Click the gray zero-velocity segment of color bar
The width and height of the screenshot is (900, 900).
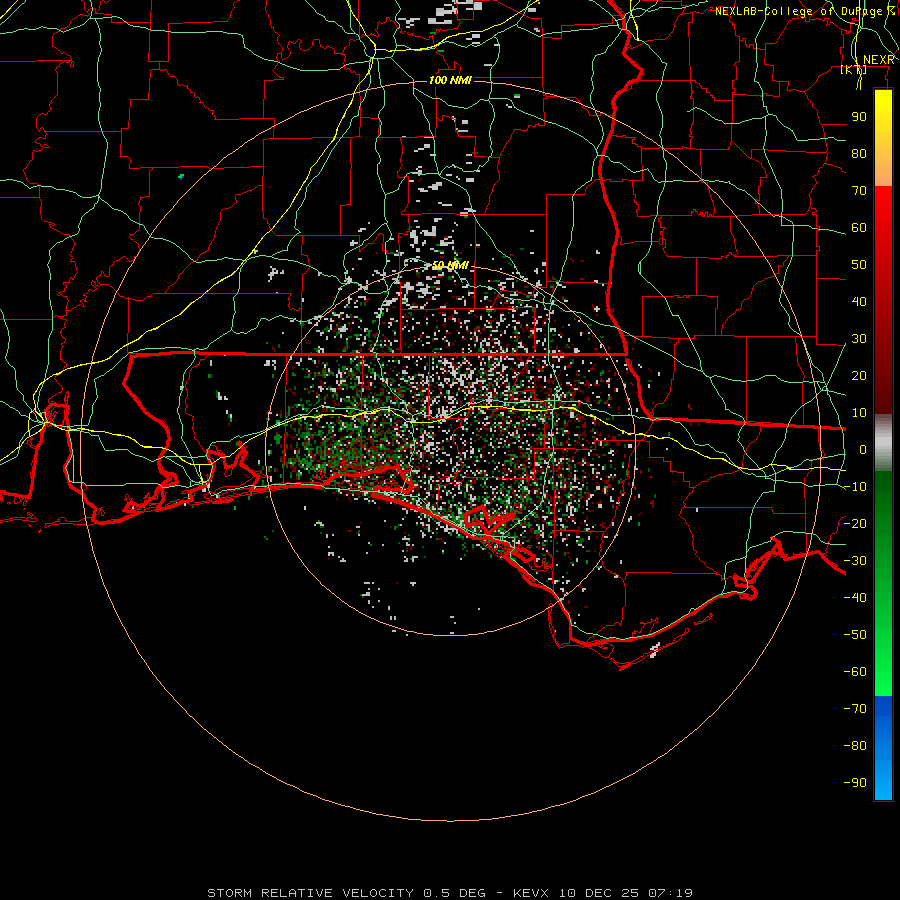883,442
